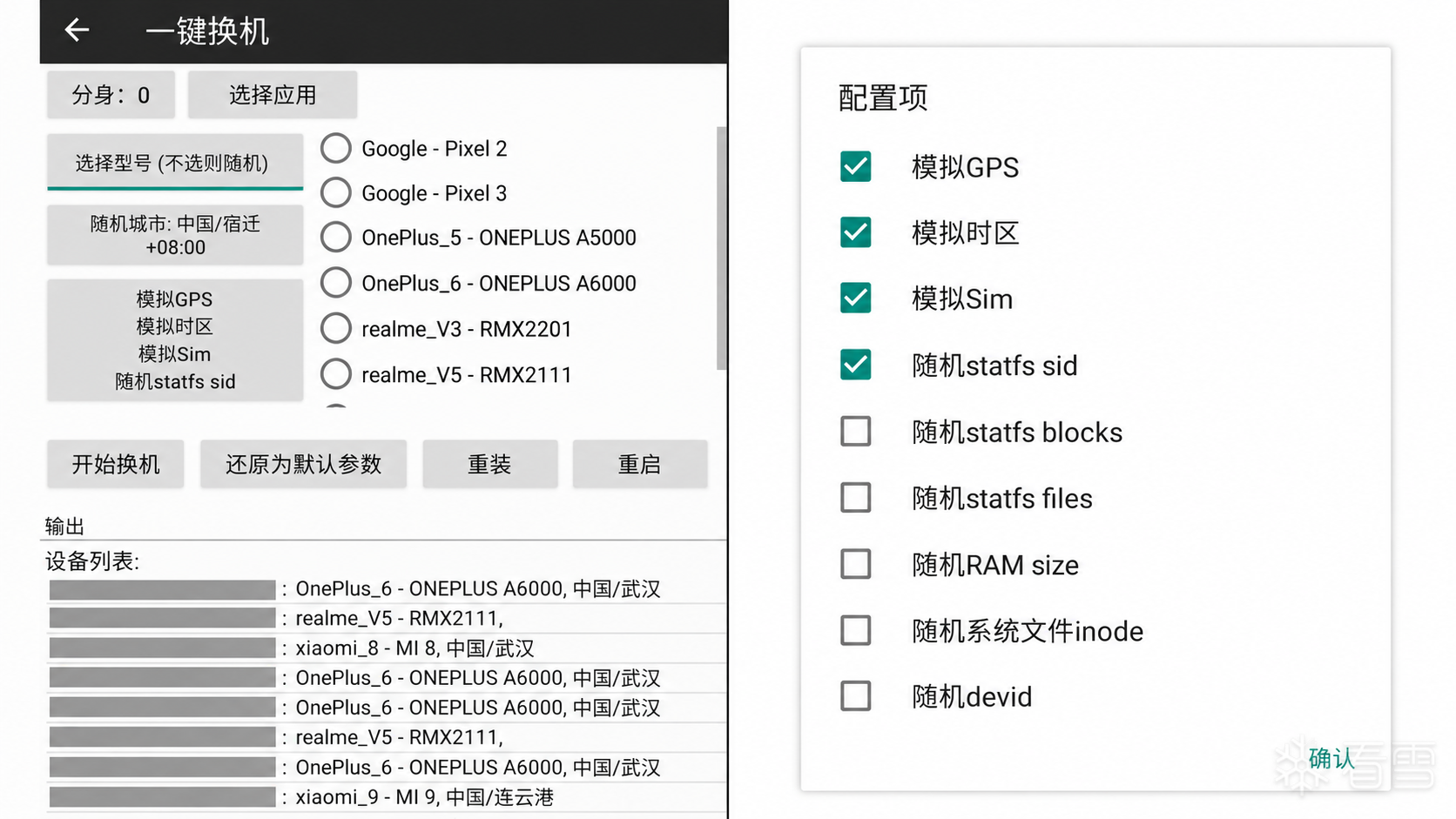Click the 输出 label
This screenshot has height=819, width=1456.
coord(64,526)
